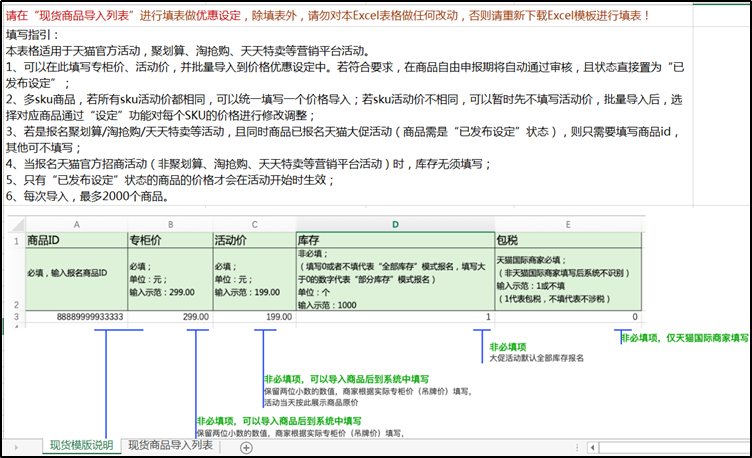Click the 库存 description cell in row 2
Viewport: 752px width, 458px height.
pos(394,279)
